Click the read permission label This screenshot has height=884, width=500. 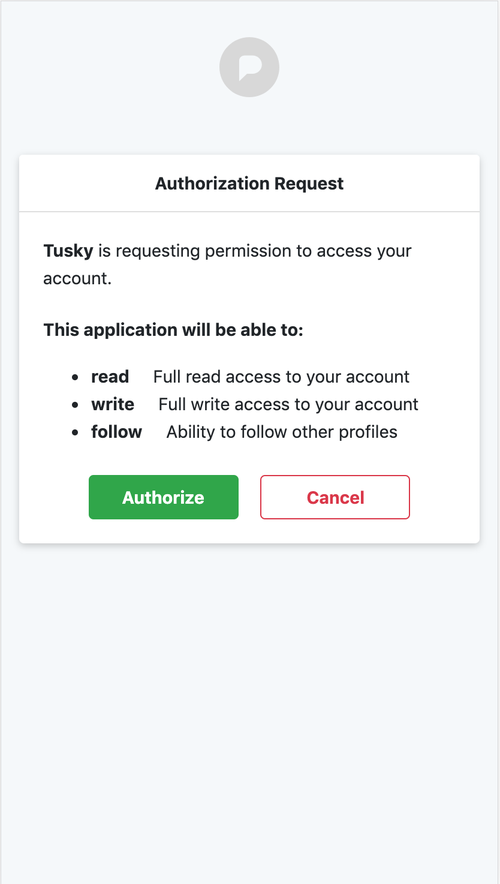coord(110,377)
